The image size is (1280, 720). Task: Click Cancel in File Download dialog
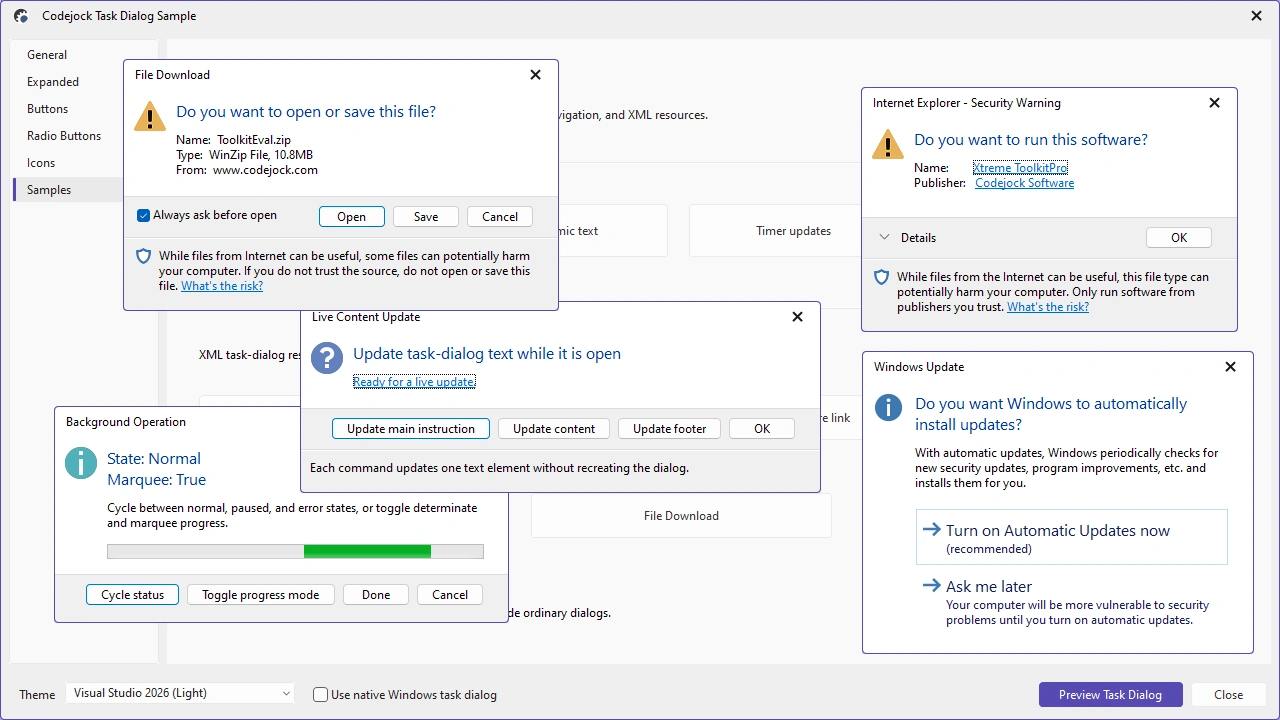[x=500, y=217]
